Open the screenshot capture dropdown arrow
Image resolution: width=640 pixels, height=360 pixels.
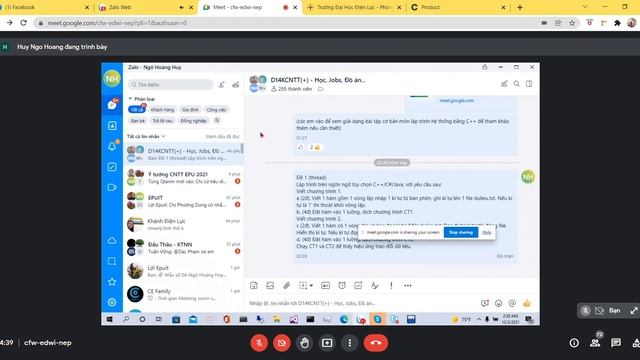click(x=311, y=286)
